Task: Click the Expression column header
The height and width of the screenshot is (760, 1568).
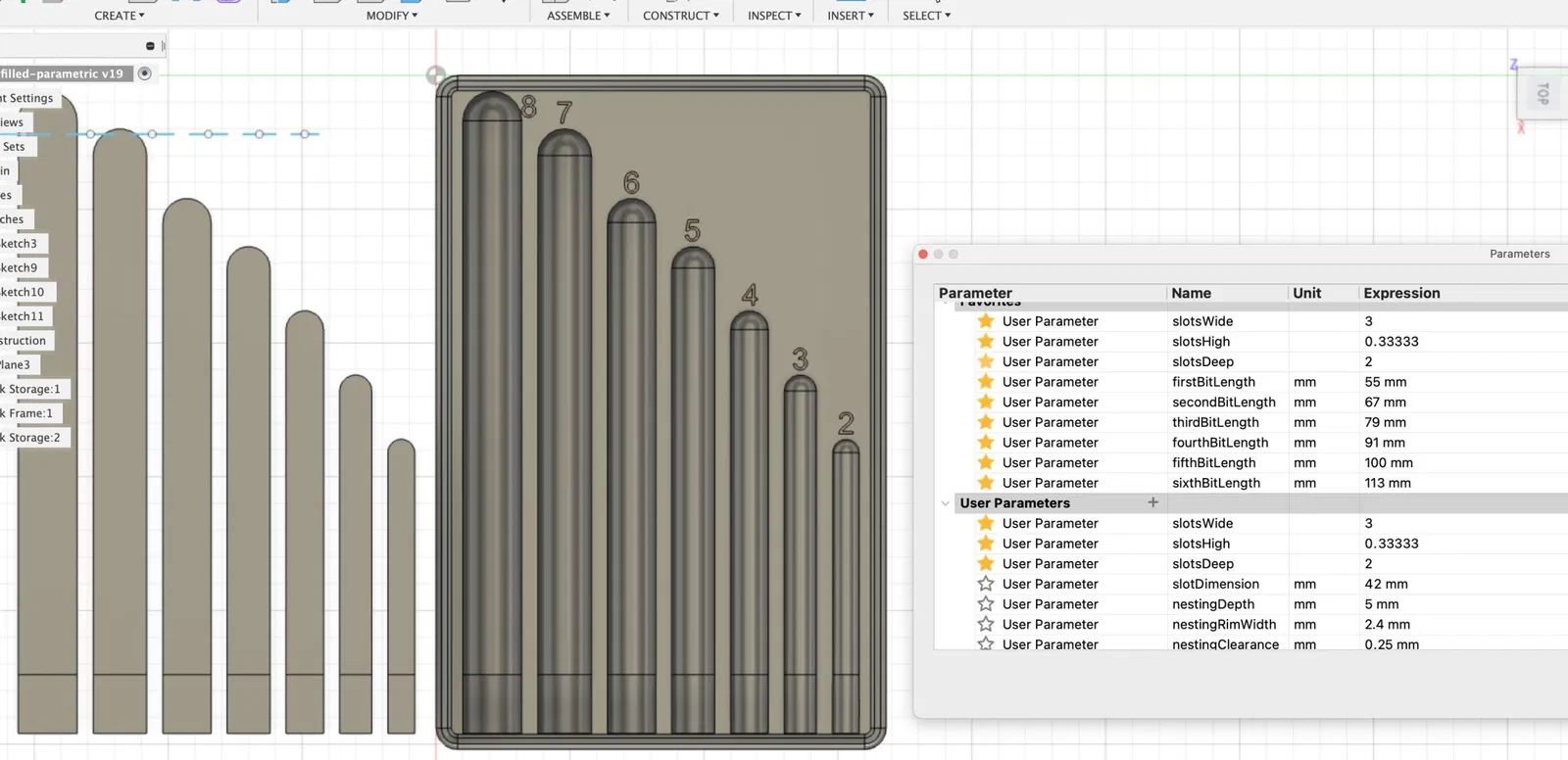Action: (1401, 293)
